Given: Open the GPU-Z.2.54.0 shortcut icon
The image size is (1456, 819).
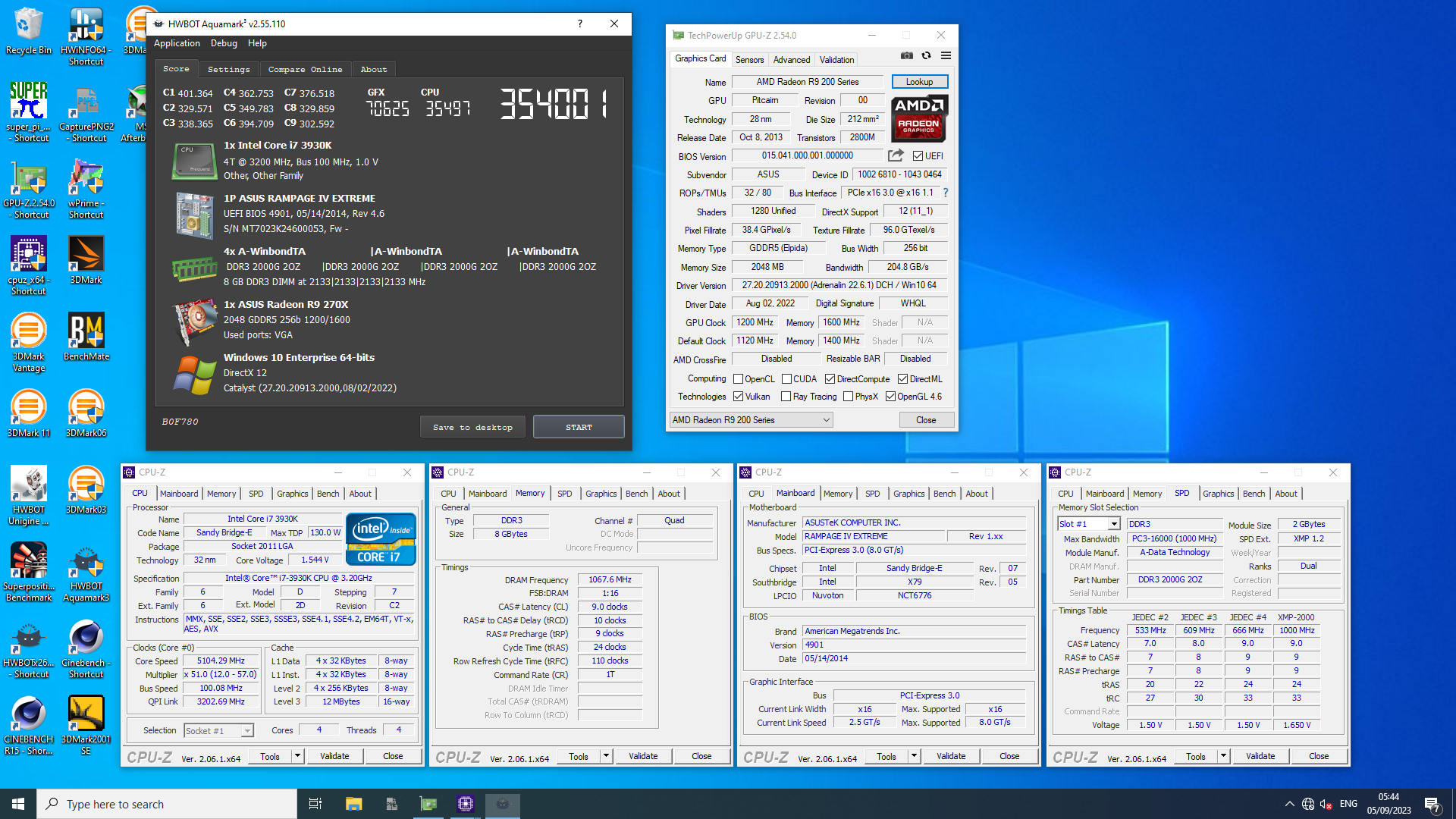Looking at the screenshot, I should click(x=29, y=189).
